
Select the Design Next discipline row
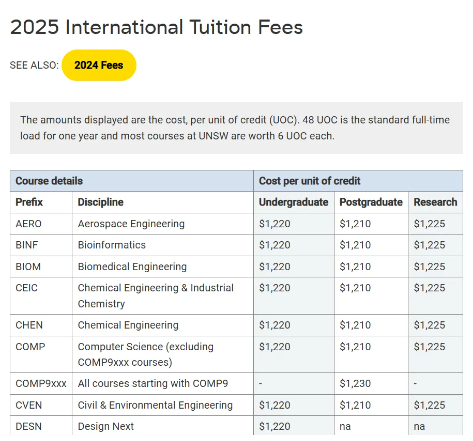tap(236, 426)
